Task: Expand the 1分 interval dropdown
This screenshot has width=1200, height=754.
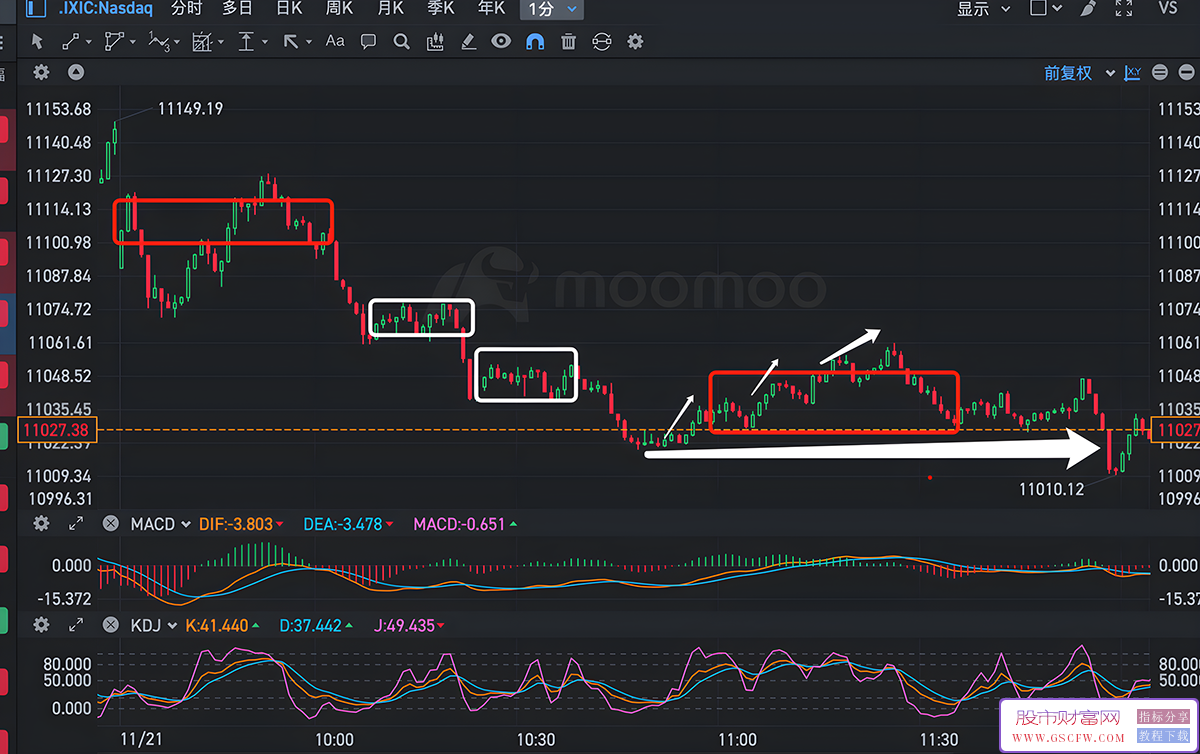Action: (x=571, y=9)
